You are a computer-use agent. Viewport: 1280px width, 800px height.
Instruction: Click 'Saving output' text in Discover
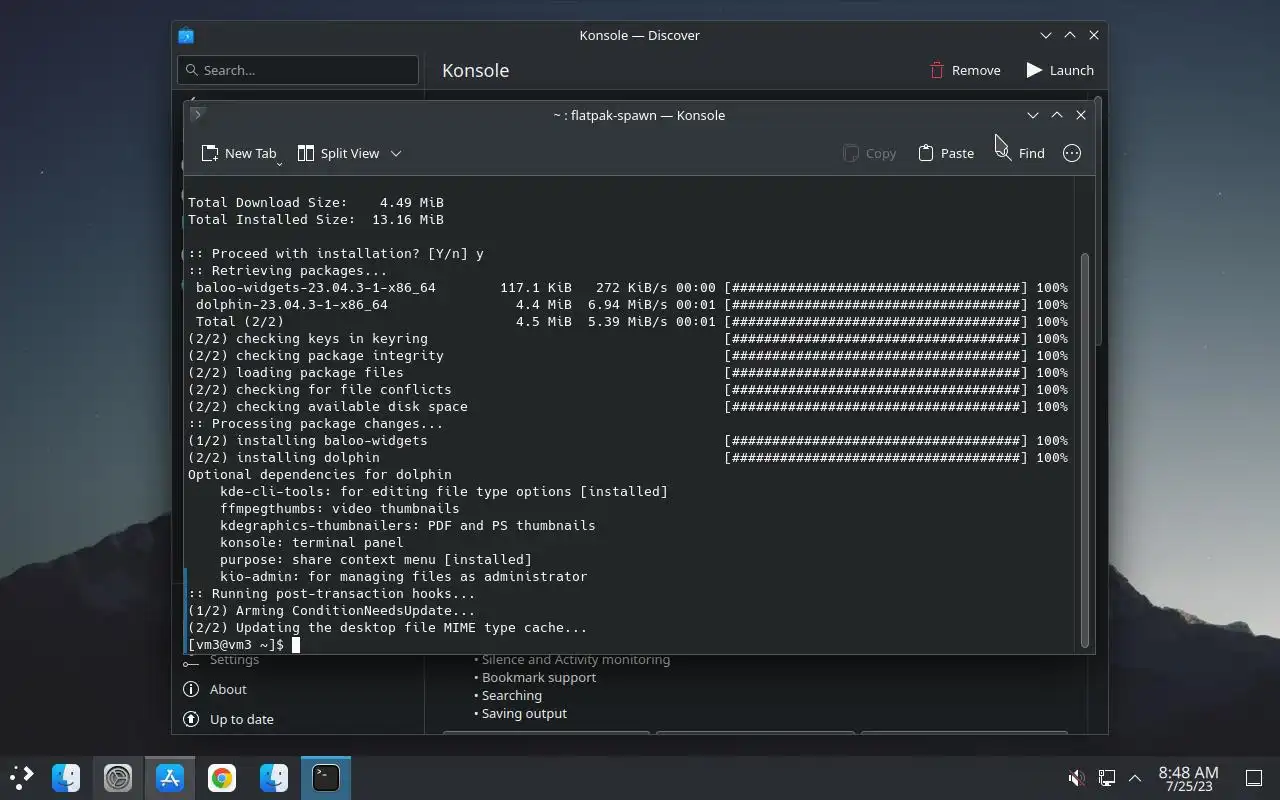tap(524, 713)
